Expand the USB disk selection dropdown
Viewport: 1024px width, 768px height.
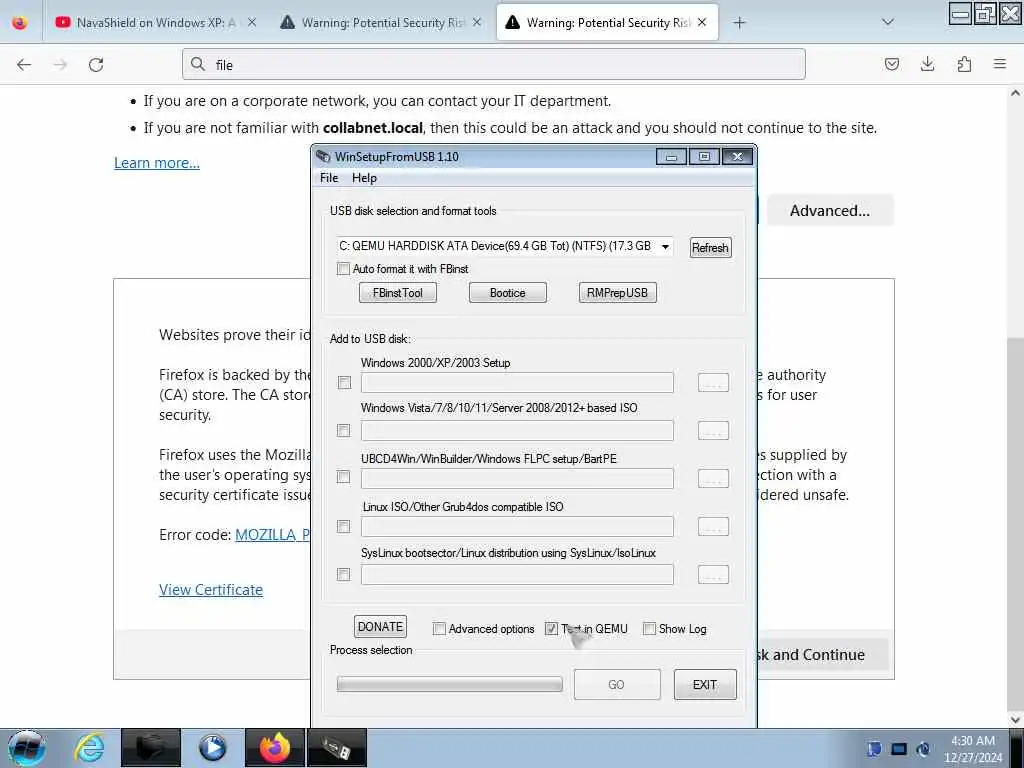tap(665, 247)
